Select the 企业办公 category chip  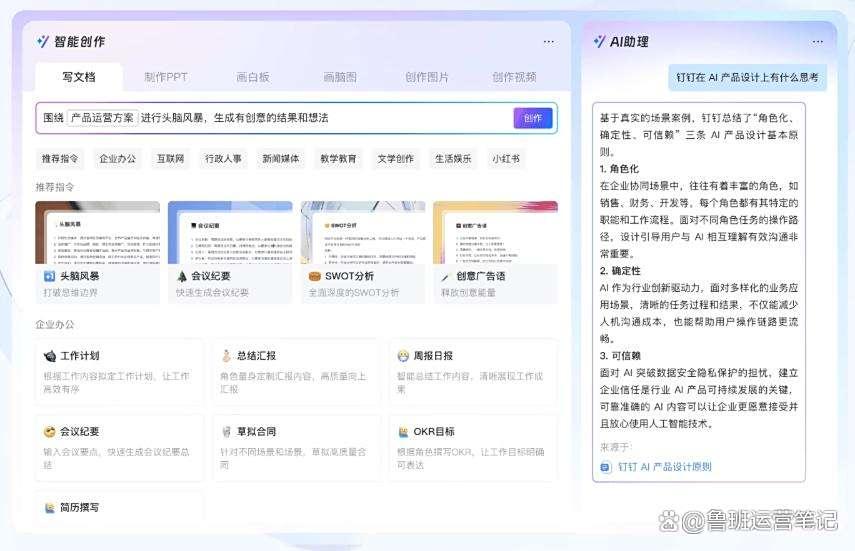tap(117, 159)
